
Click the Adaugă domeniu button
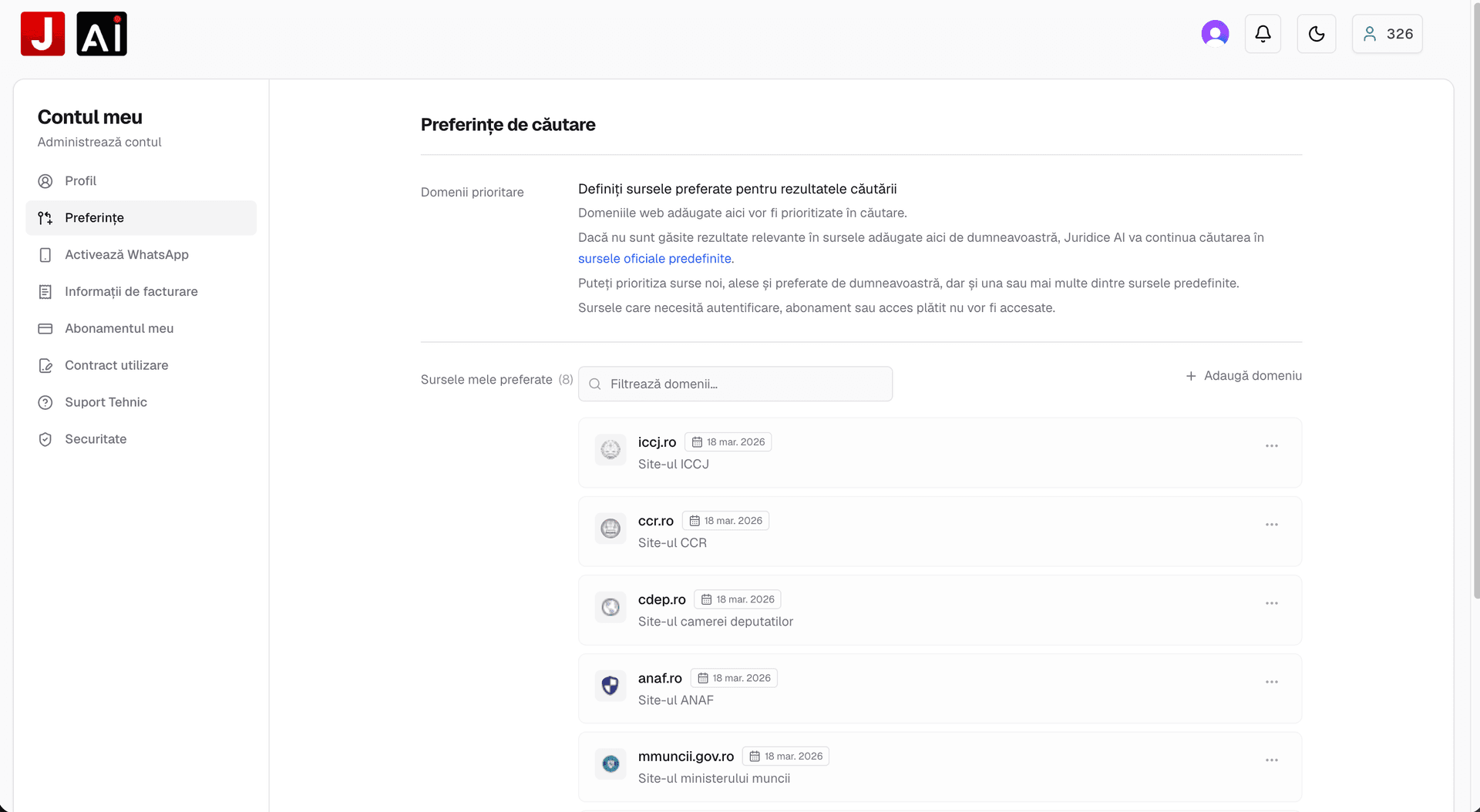click(x=1243, y=376)
